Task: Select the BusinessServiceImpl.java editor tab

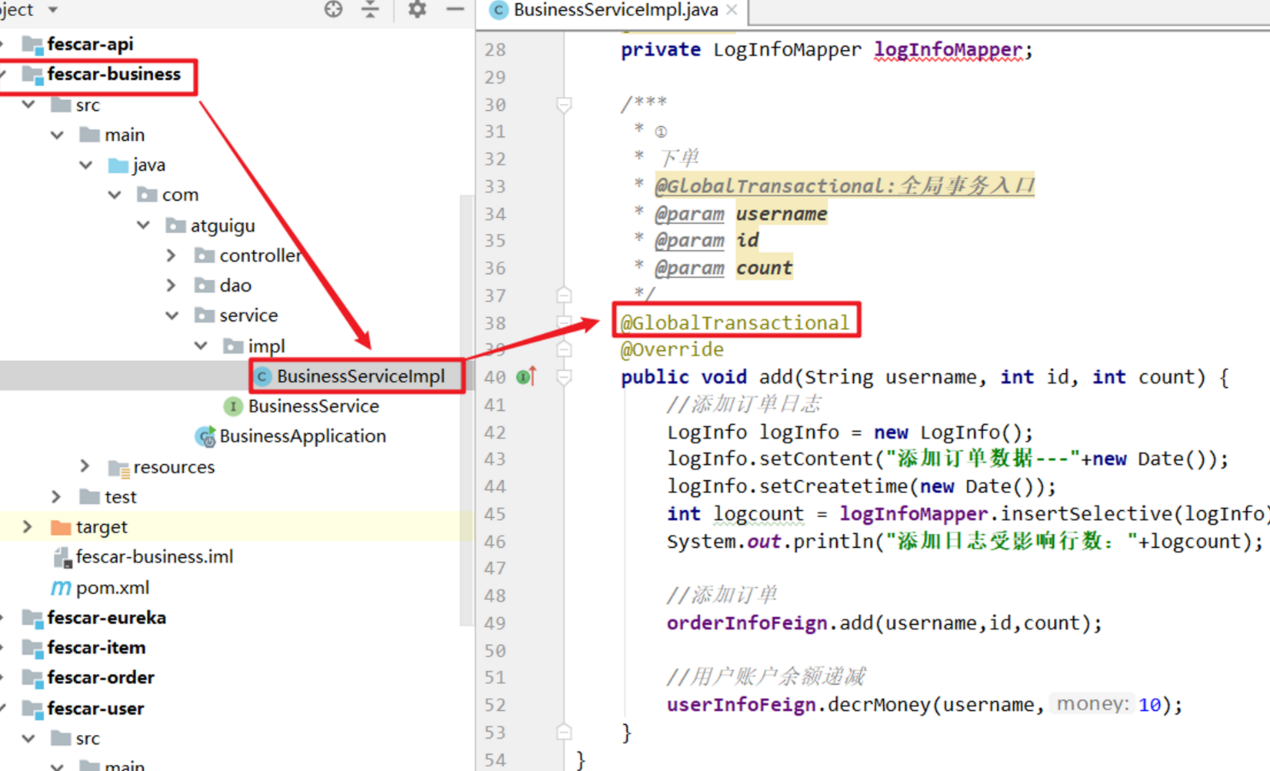Action: point(615,10)
